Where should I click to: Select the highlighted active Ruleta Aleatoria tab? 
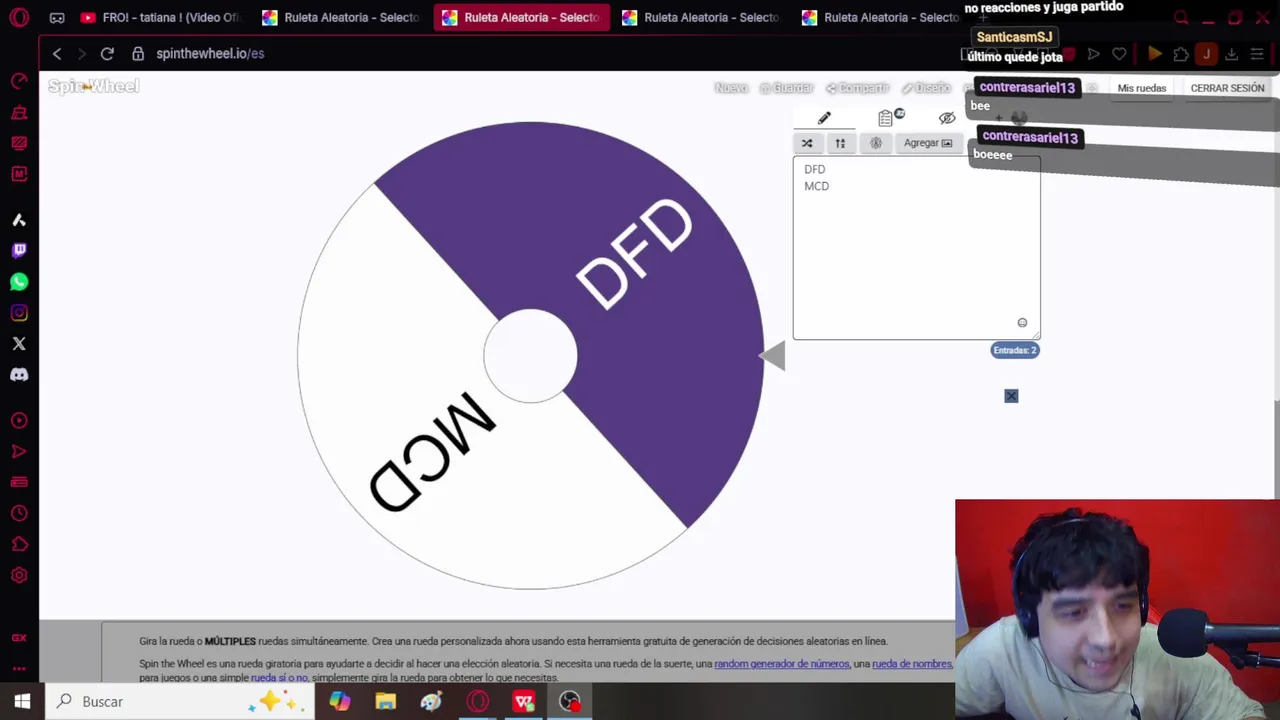(x=521, y=17)
